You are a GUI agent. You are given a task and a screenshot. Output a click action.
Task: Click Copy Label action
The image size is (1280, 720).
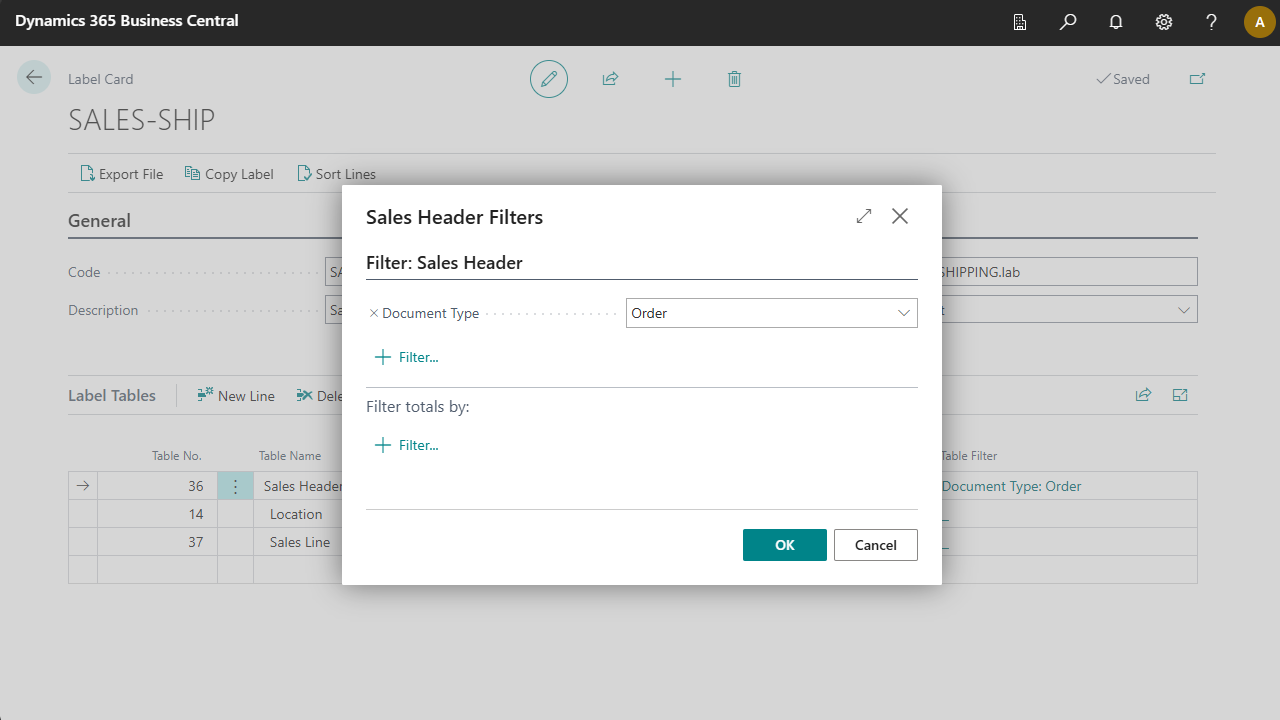(229, 174)
